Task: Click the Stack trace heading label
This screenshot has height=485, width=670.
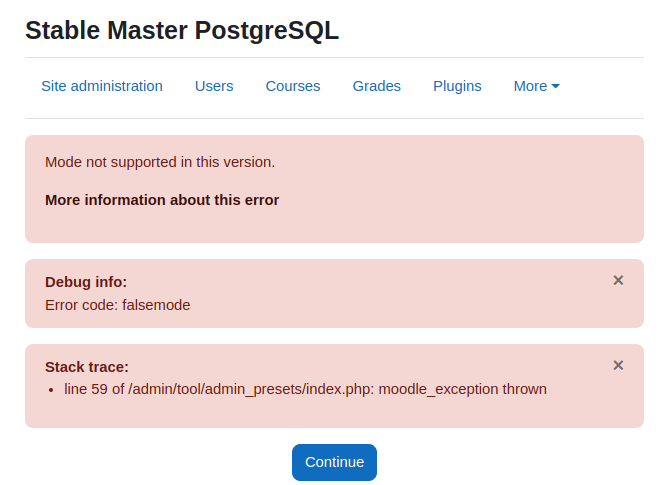Action: [x=87, y=367]
